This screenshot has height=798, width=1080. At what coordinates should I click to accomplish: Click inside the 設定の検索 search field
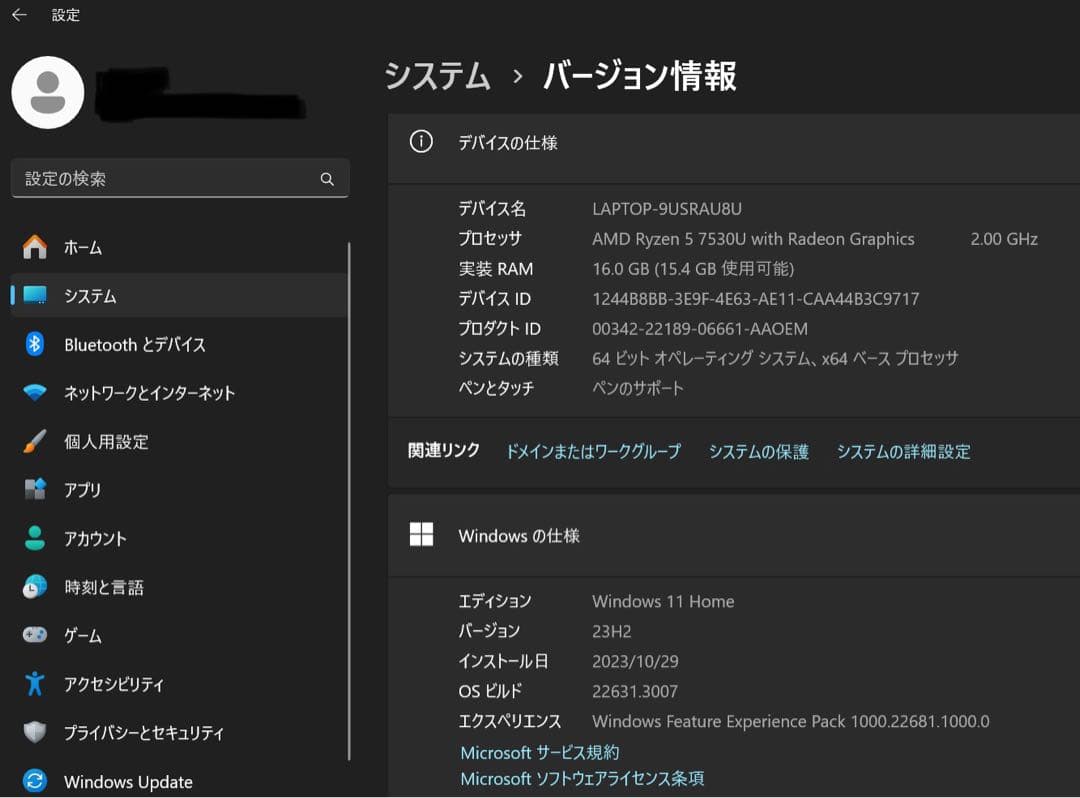pos(180,178)
